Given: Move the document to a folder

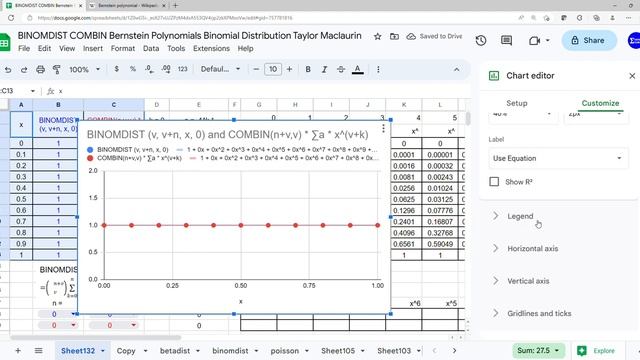Looking at the screenshot, I should (x=394, y=37).
